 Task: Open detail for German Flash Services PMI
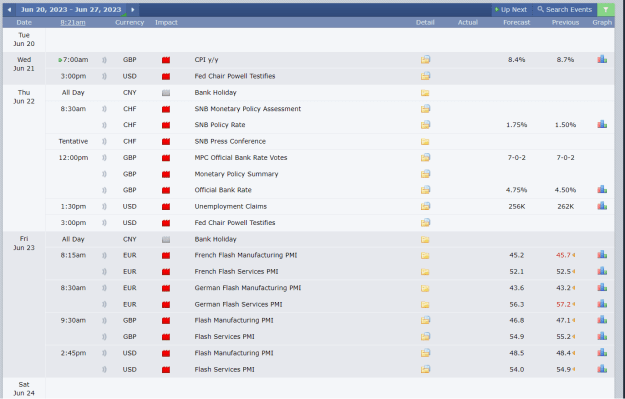[425, 305]
